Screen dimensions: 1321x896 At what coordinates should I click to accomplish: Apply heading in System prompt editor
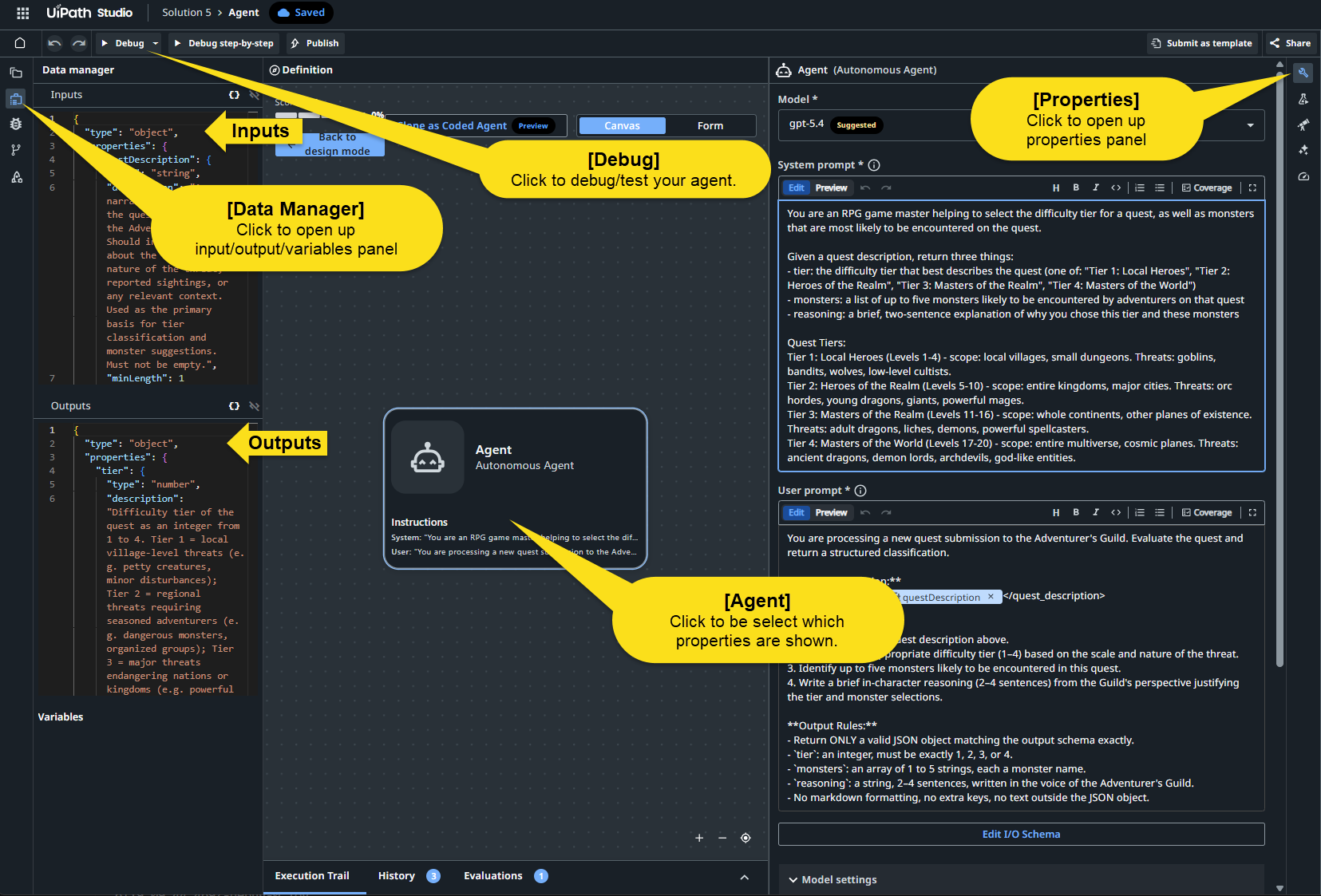1055,188
